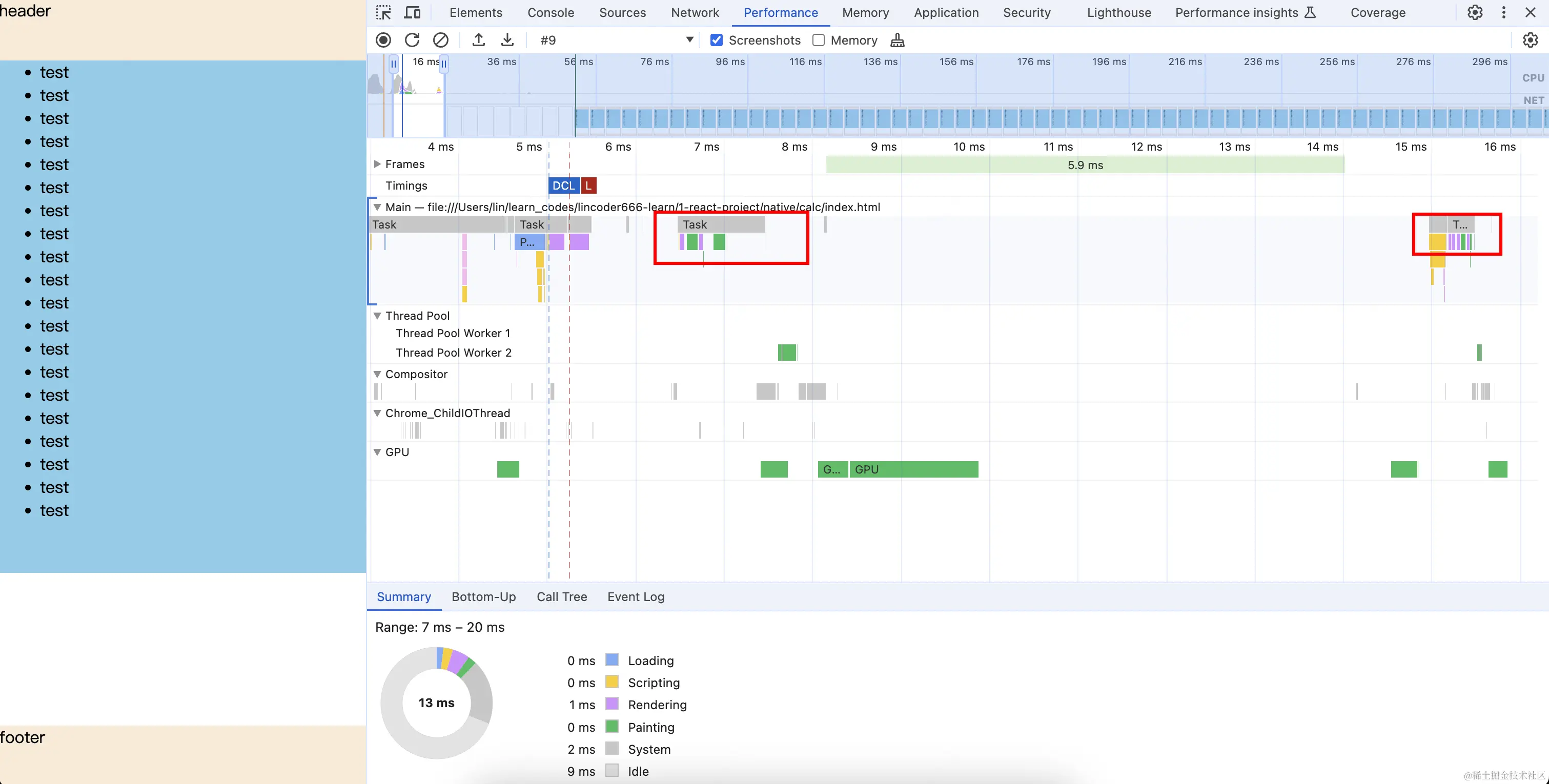Open capture settings gear in Performance toolbar

click(x=1530, y=40)
